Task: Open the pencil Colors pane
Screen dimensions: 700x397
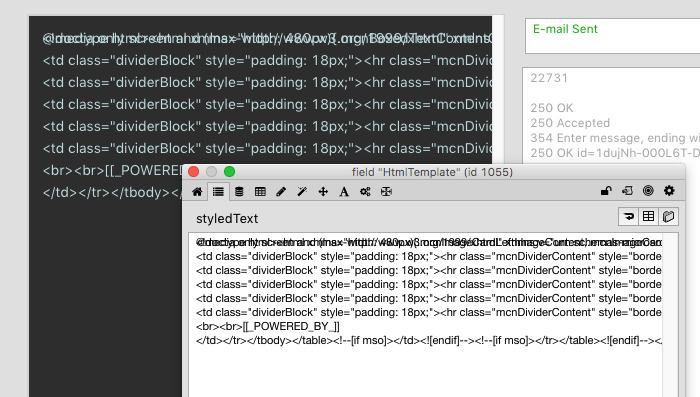Action: point(281,192)
